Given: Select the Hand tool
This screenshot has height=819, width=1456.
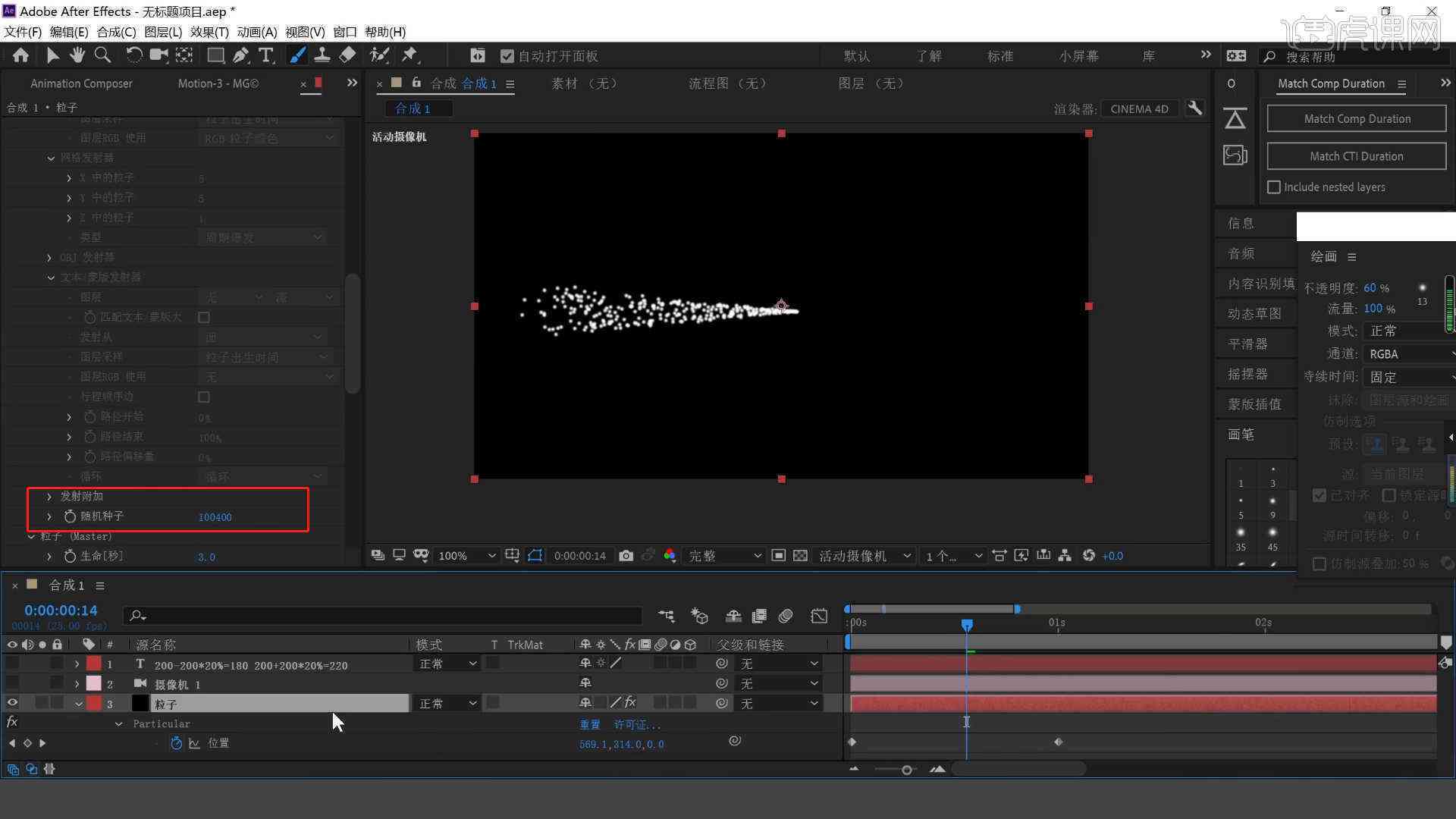Looking at the screenshot, I should tap(77, 55).
